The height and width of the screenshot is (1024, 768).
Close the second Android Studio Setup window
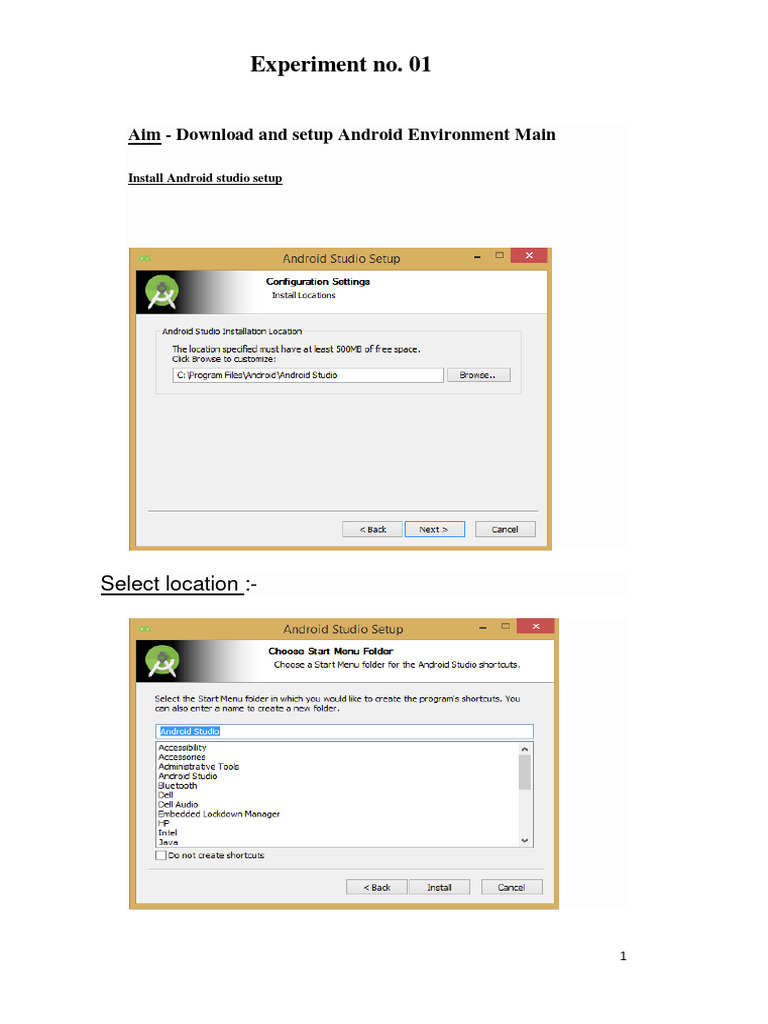pos(536,626)
